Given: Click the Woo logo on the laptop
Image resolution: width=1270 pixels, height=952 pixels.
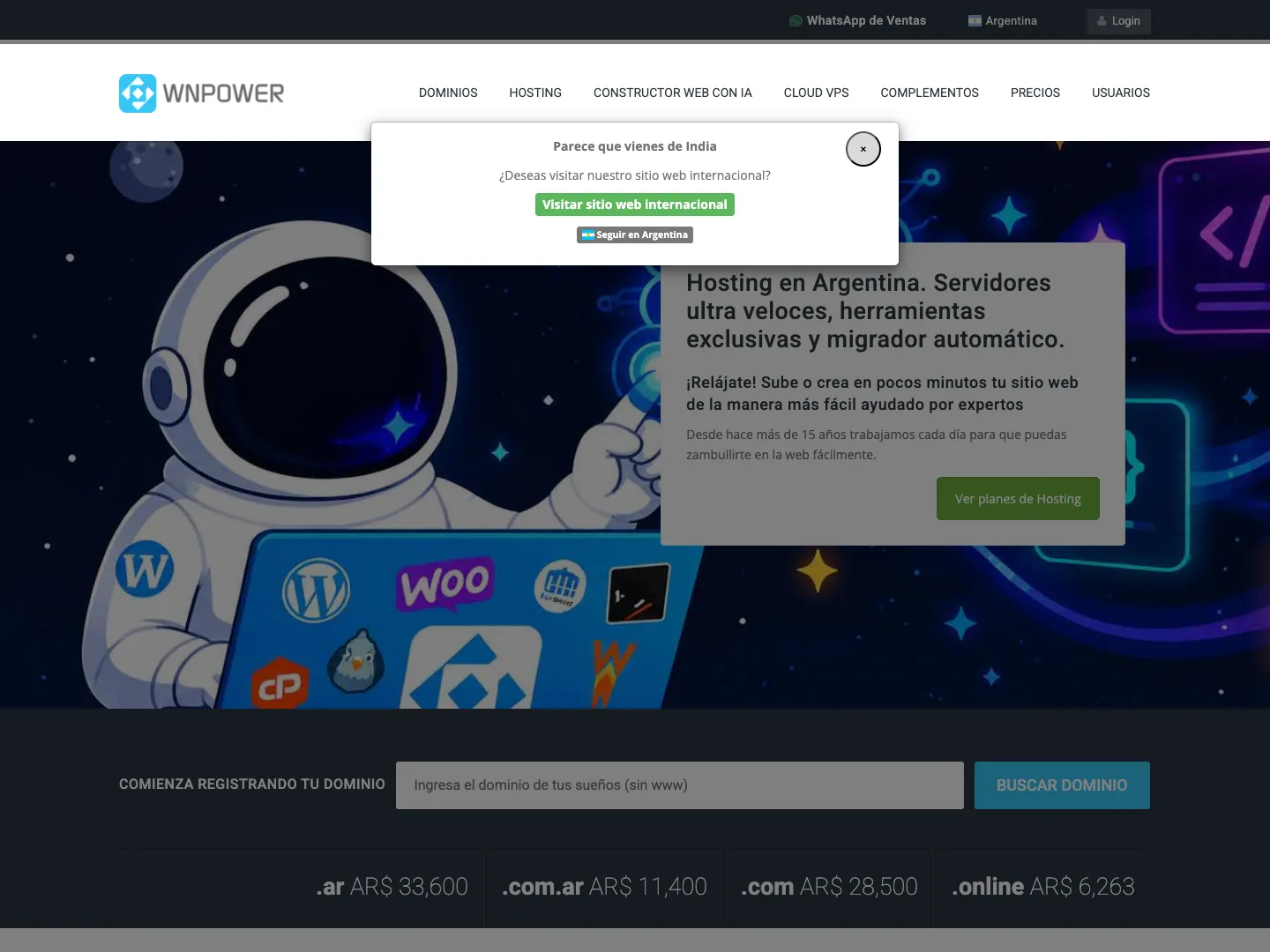Looking at the screenshot, I should 445,584.
